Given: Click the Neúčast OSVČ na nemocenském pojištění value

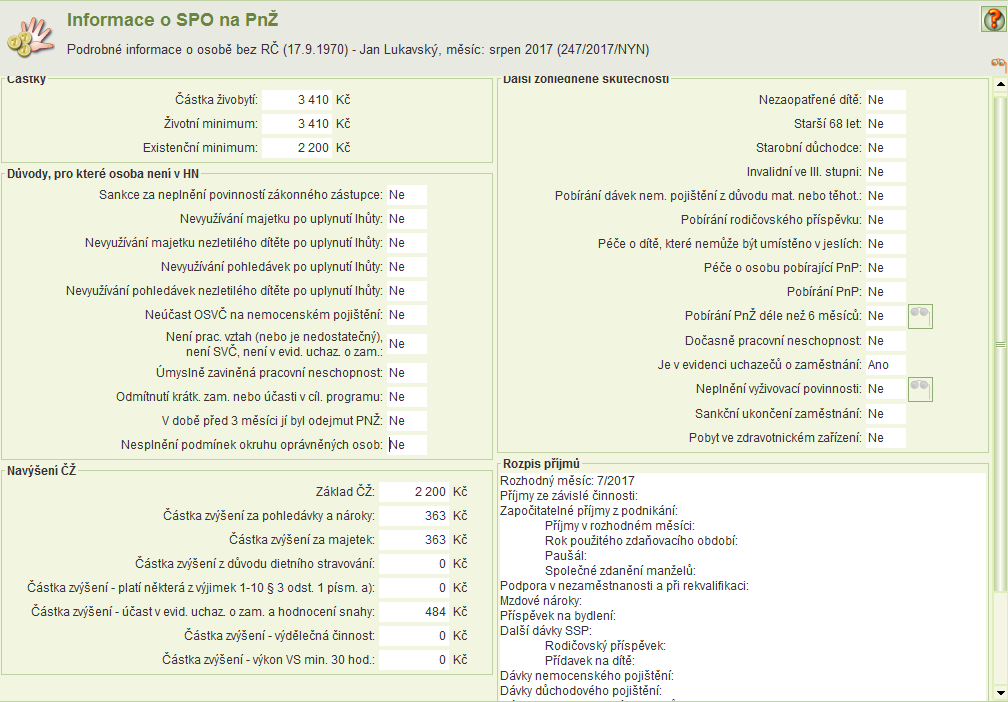Looking at the screenshot, I should point(406,315).
